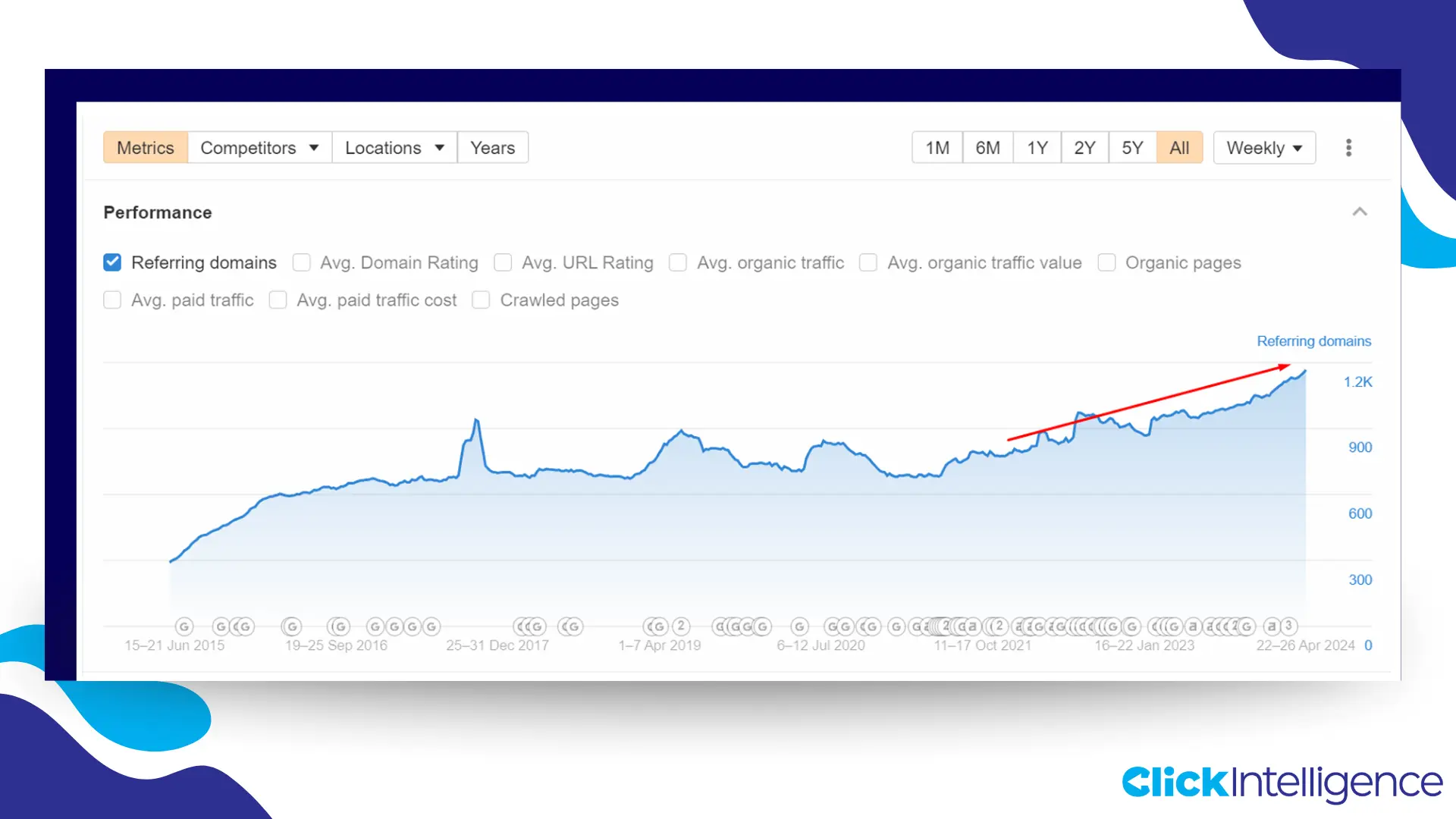1456x819 pixels.
Task: Open the three-dot options menu
Action: 1348,147
